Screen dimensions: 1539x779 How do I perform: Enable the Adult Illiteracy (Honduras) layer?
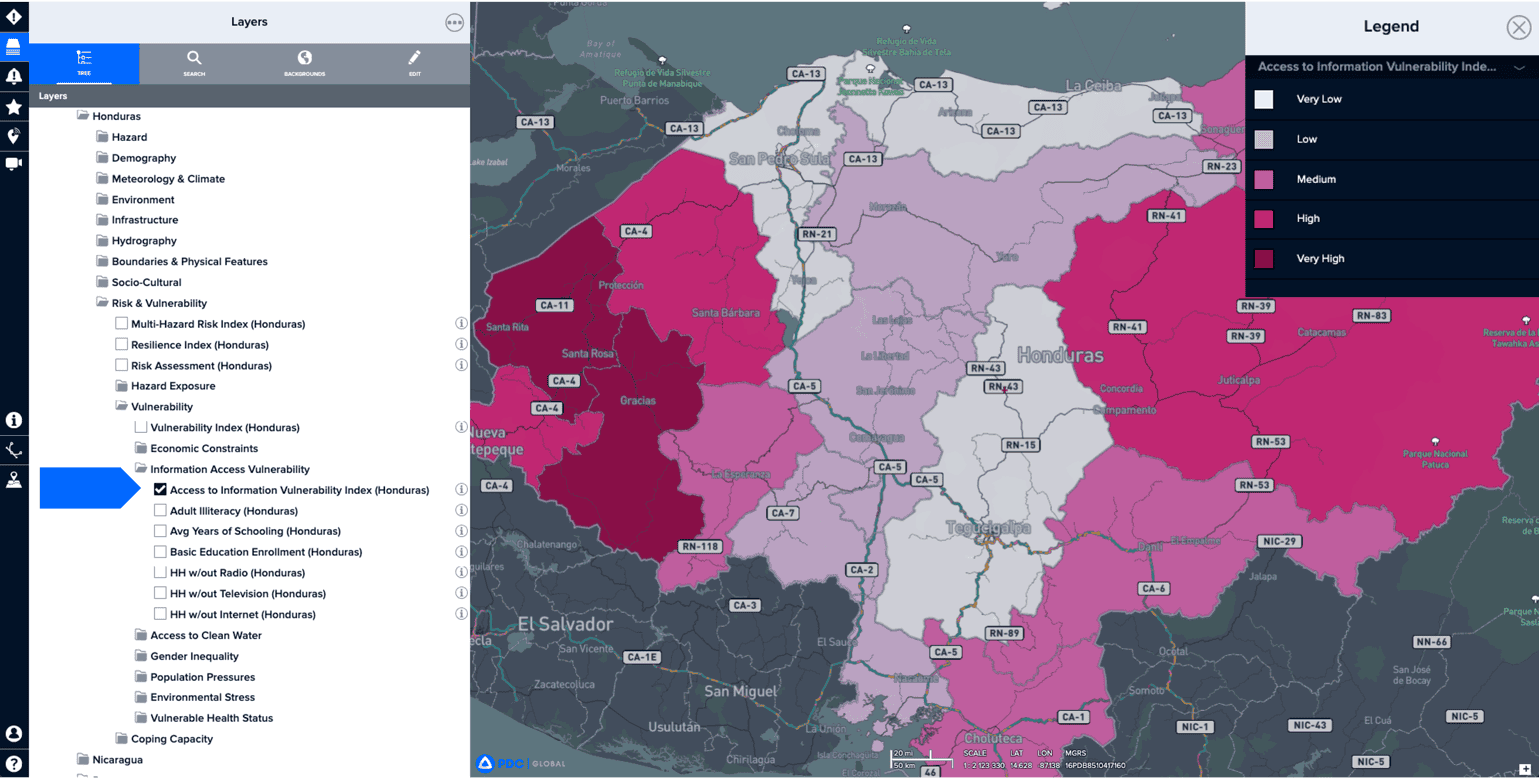160,511
